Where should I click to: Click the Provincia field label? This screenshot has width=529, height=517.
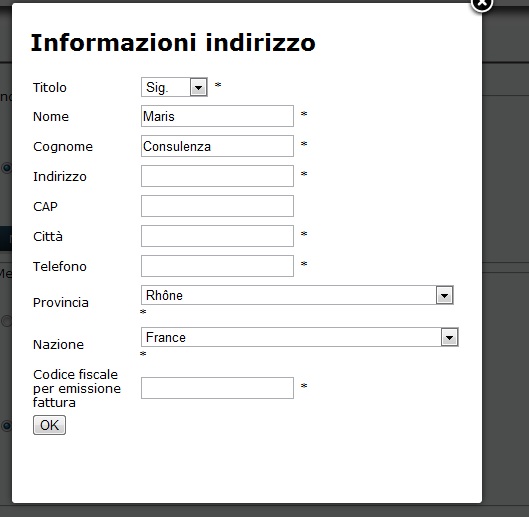coord(61,303)
